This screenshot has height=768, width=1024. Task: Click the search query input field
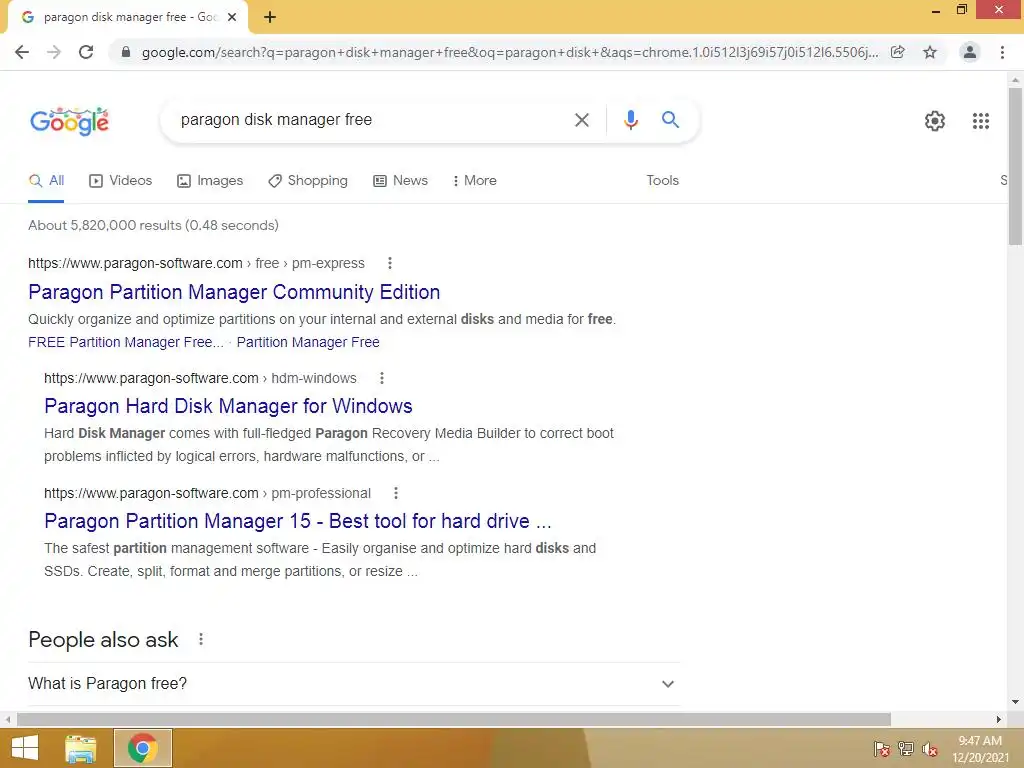(x=371, y=120)
